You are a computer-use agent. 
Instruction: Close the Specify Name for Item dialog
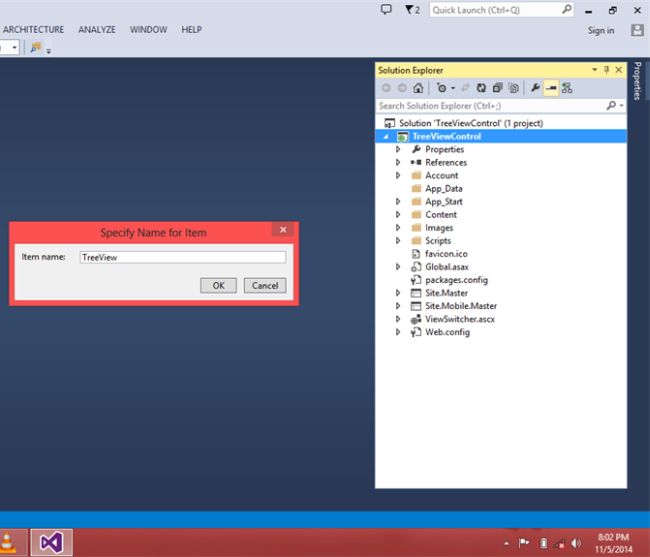(283, 230)
